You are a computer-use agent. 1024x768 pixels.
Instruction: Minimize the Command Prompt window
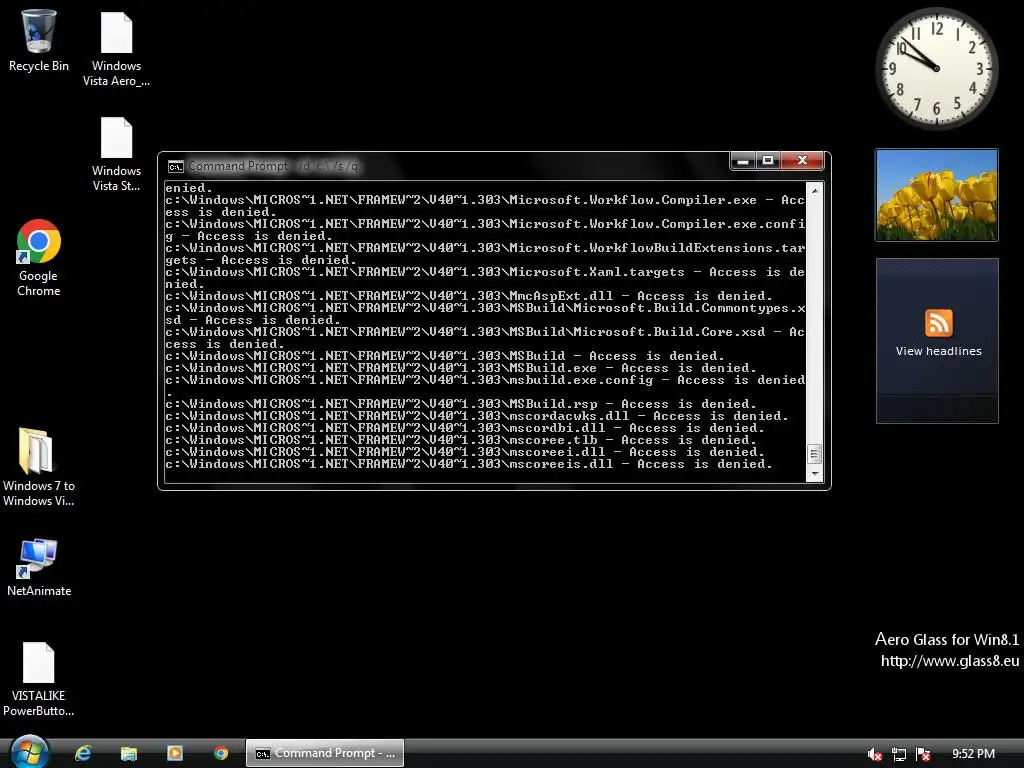click(743, 160)
